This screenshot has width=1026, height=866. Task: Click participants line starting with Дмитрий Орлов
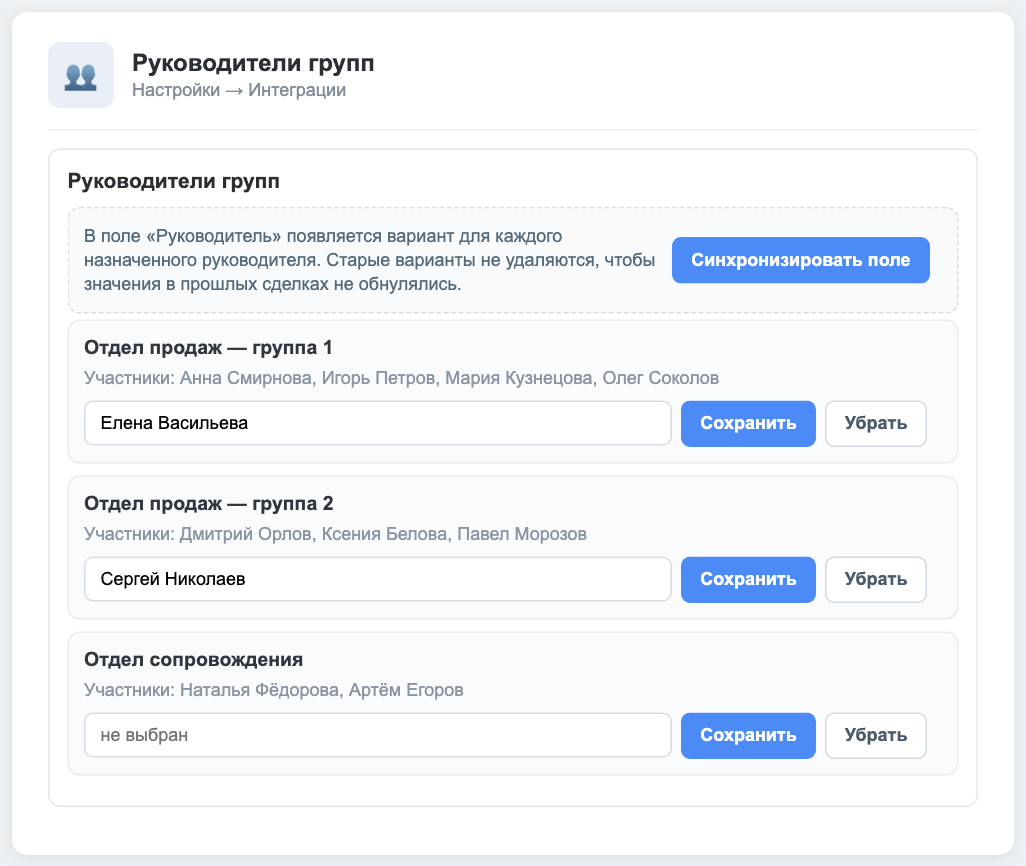tap(335, 534)
